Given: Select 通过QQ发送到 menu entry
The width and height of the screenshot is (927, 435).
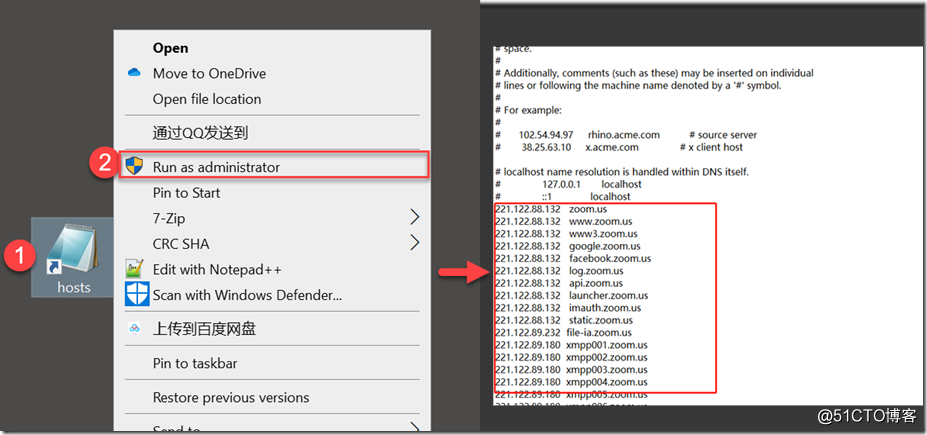Looking at the screenshot, I should 200,133.
